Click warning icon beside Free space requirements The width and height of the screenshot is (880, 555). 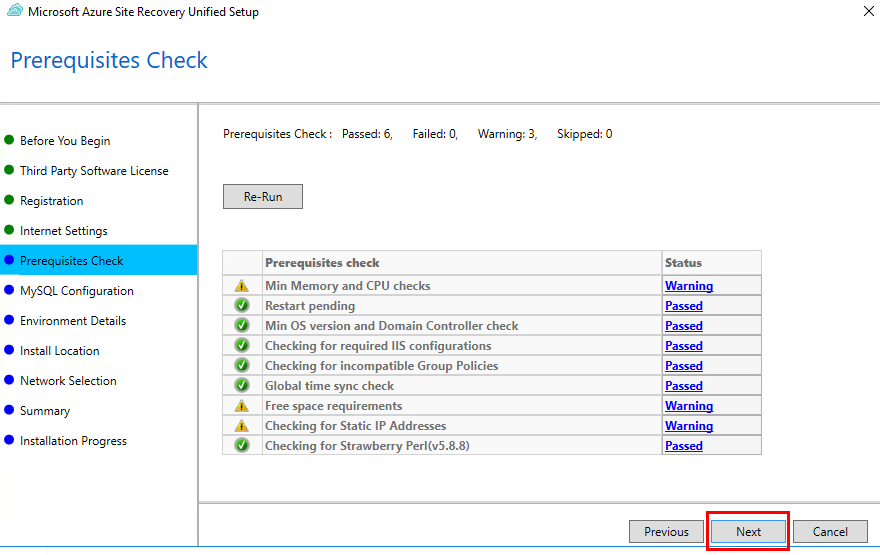(x=242, y=406)
